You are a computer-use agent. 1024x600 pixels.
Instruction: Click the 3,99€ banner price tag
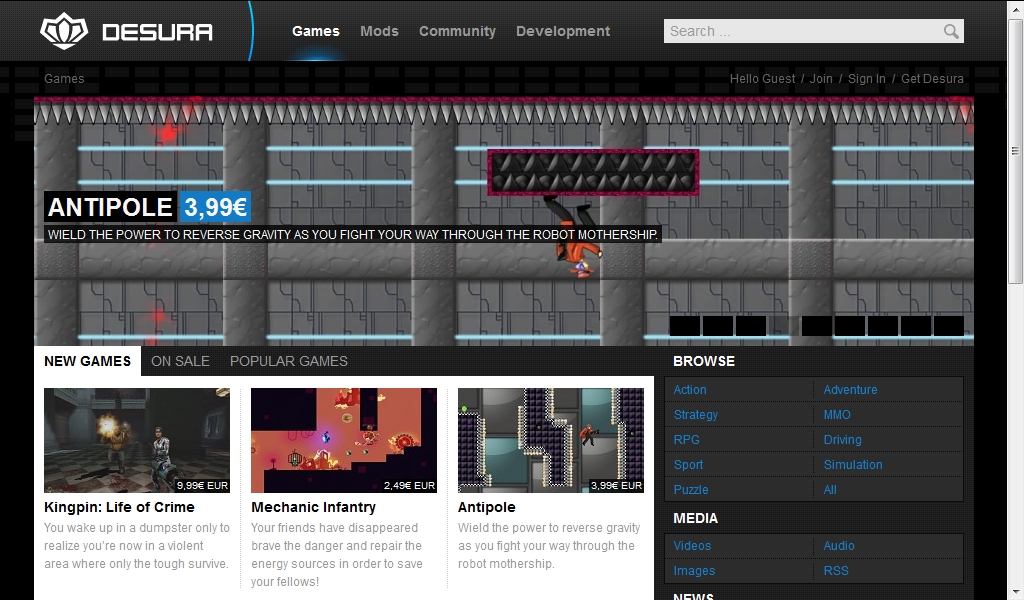216,208
